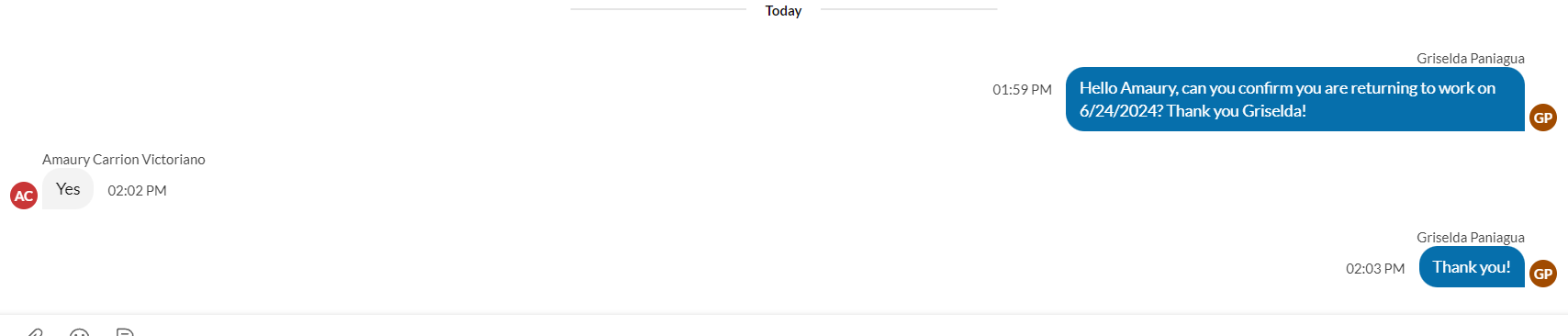The width and height of the screenshot is (1568, 336).
Task: Select the Thank you! message bubble
Action: click(1472, 267)
